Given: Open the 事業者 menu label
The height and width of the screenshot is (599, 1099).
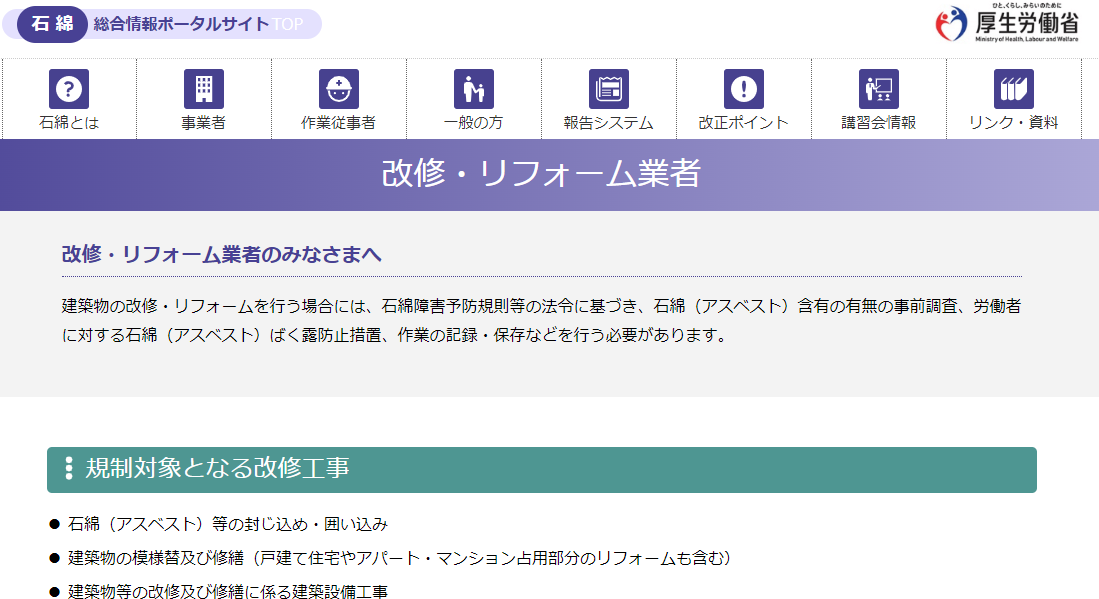Looking at the screenshot, I should (x=204, y=123).
